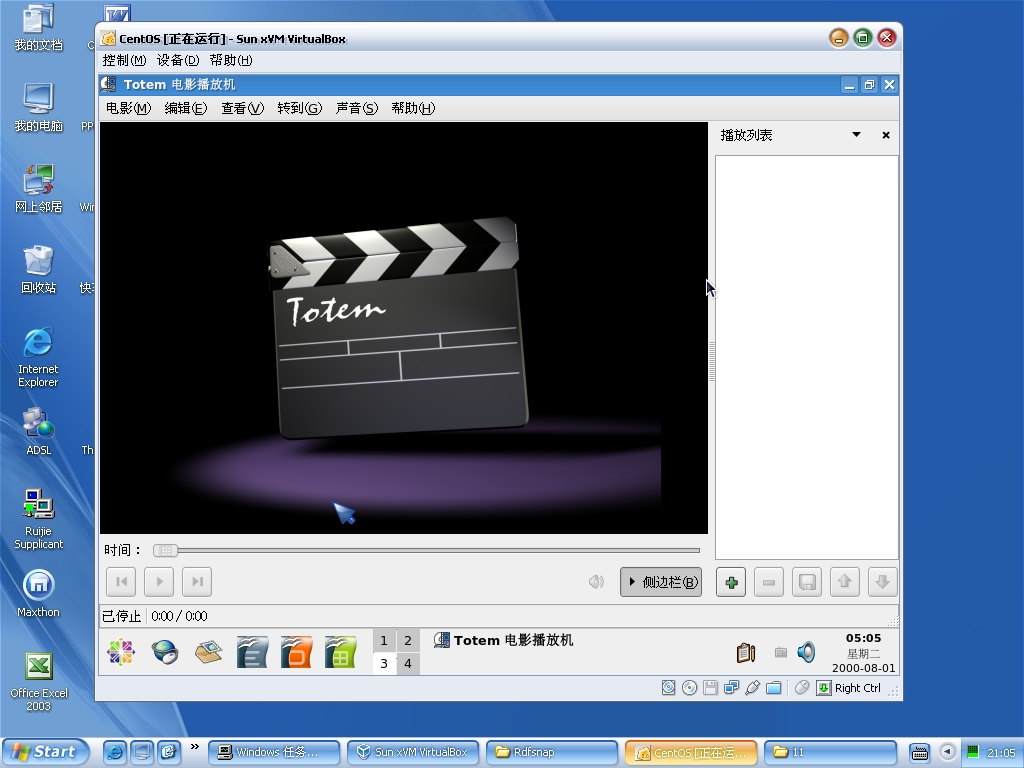Screen dimensions: 1024x768
Task: Click the Totem 电影播放机 entry in CentOS panel
Action: click(504, 641)
